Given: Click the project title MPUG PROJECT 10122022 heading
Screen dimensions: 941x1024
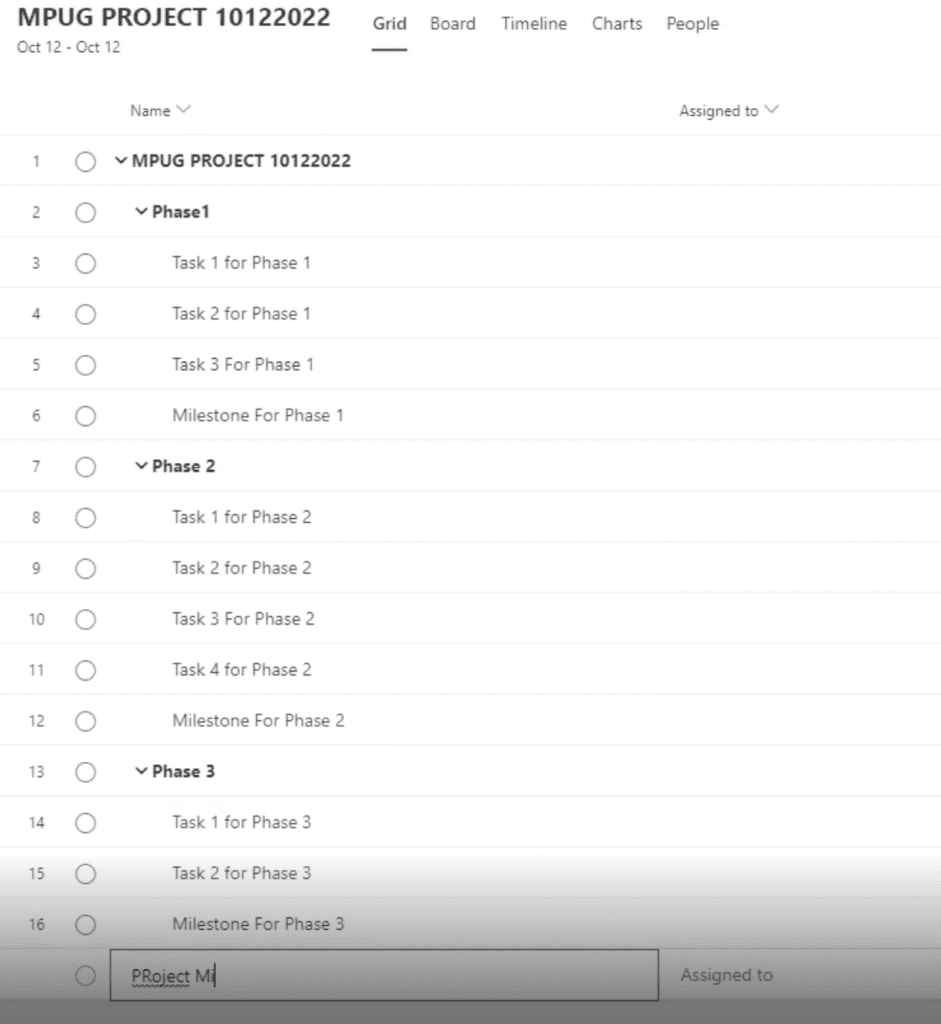Looking at the screenshot, I should (x=174, y=18).
